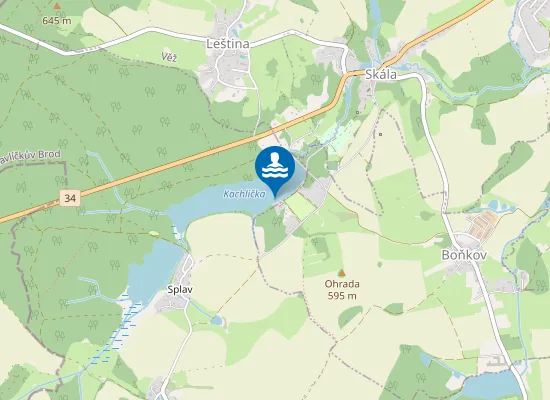
Task: Click the Ohrada peak triangle marker
Action: [341, 273]
